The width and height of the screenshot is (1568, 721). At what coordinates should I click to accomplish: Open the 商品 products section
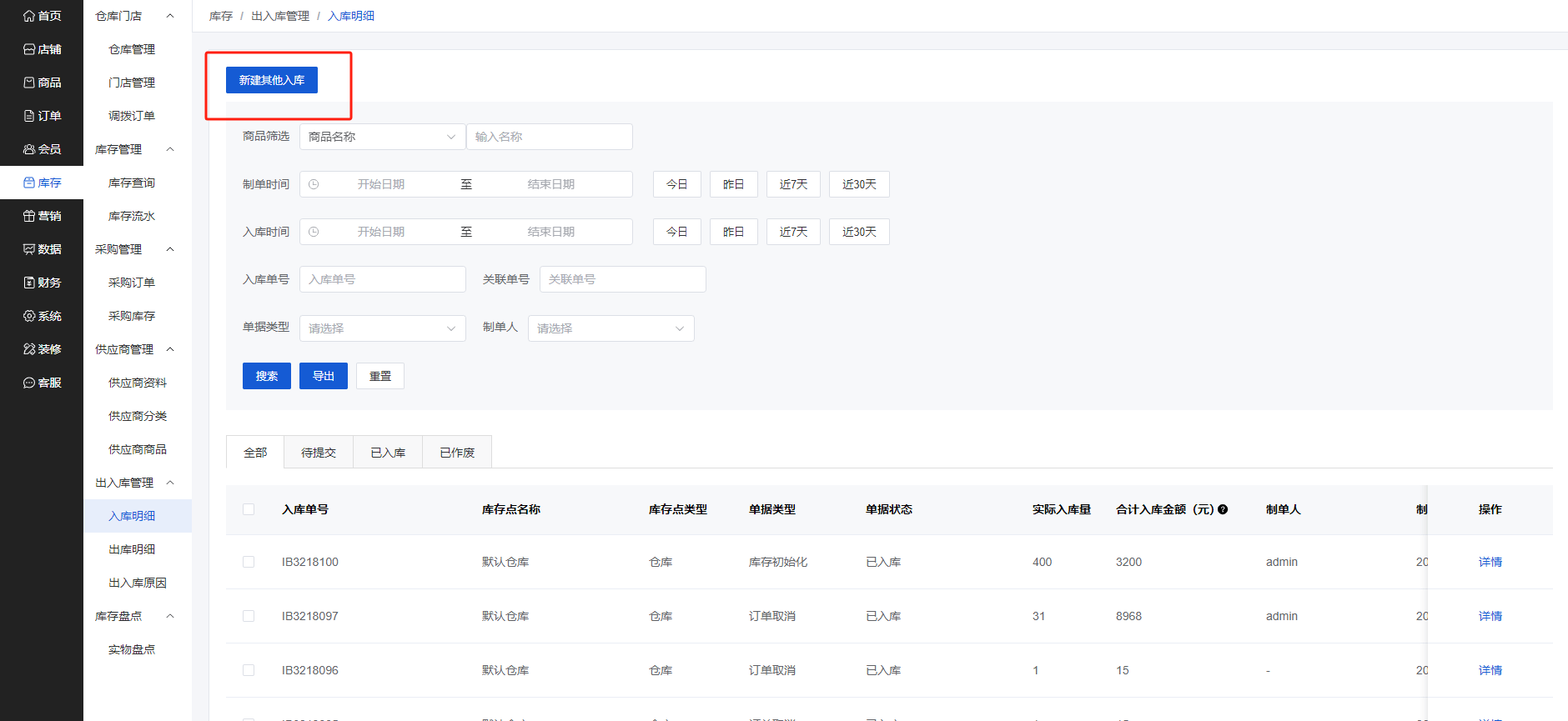pyautogui.click(x=42, y=83)
